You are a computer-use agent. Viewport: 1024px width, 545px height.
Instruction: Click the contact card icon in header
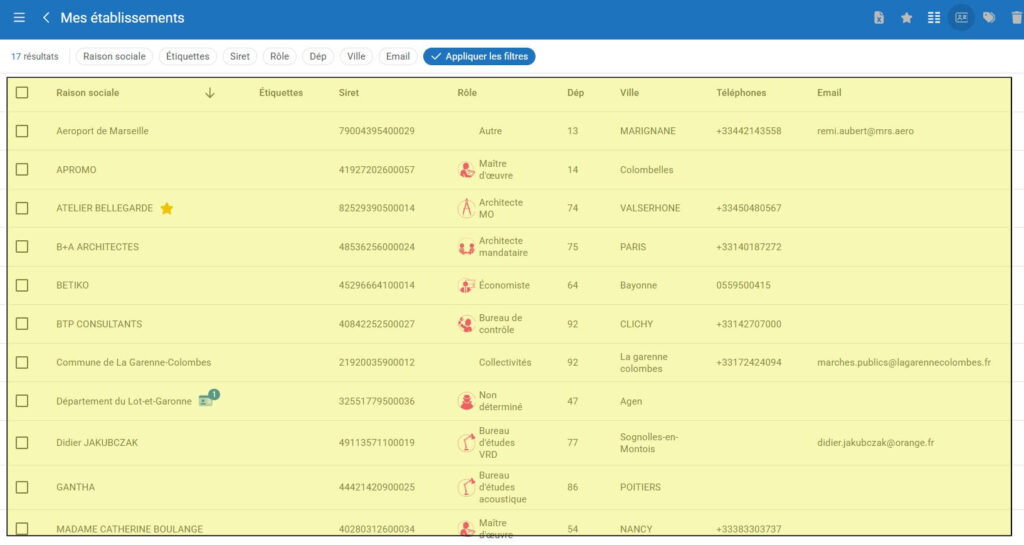(x=961, y=18)
